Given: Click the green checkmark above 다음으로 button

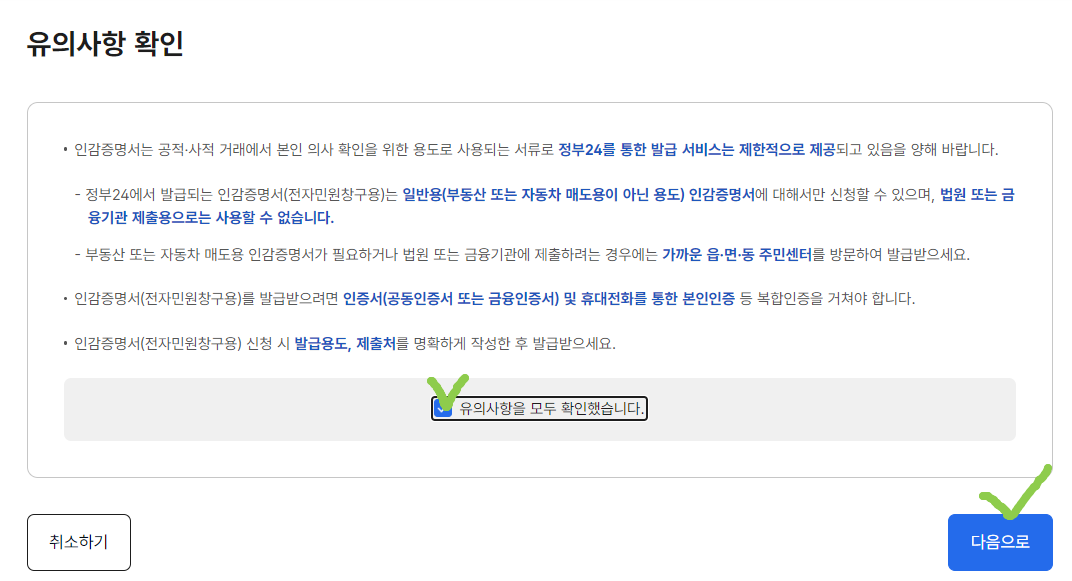Looking at the screenshot, I should pos(1016,492).
